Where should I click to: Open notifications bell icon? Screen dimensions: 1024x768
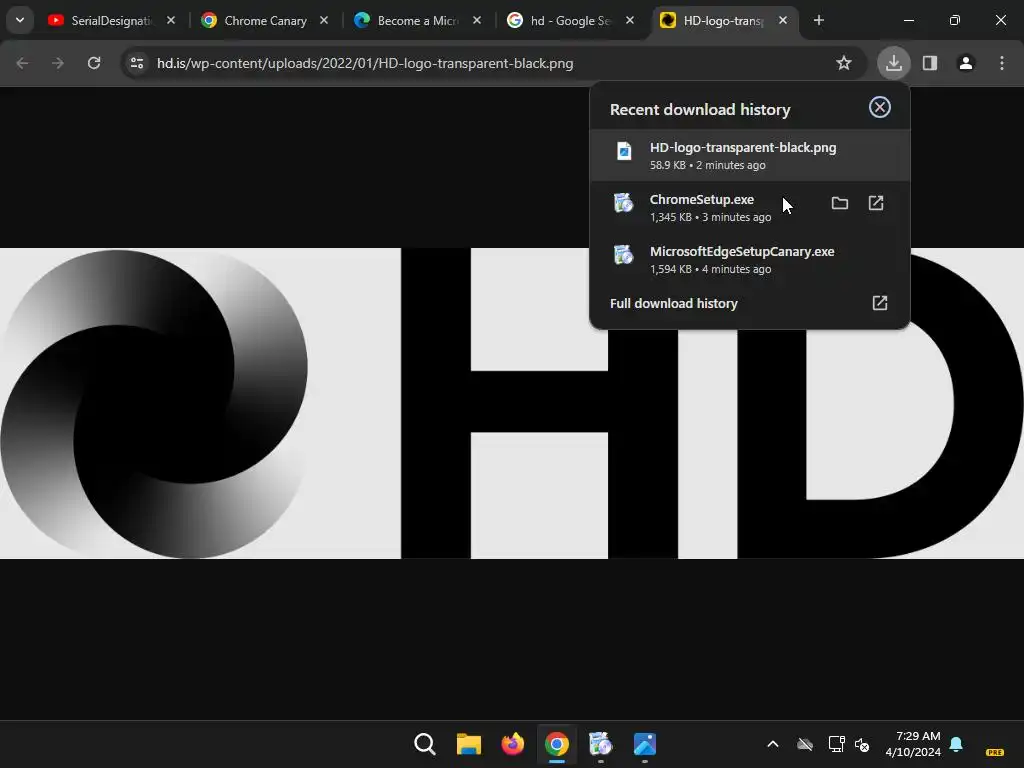[956, 744]
